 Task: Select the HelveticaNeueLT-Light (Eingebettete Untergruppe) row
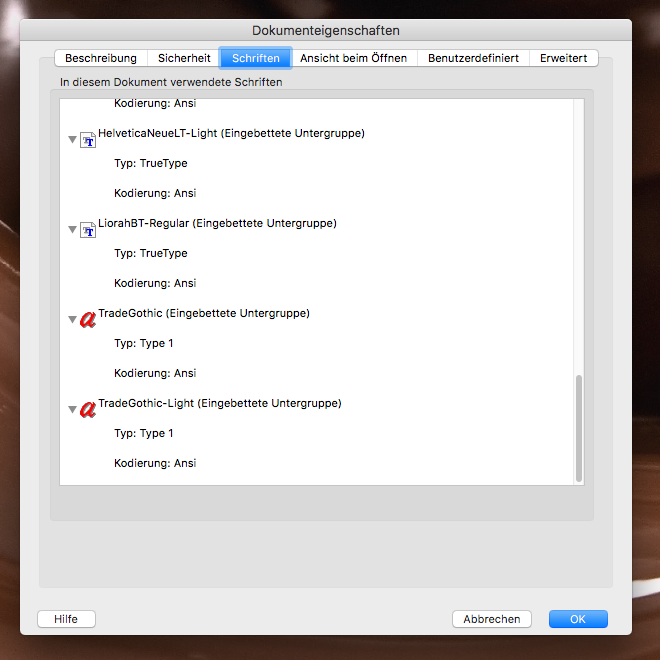(231, 133)
